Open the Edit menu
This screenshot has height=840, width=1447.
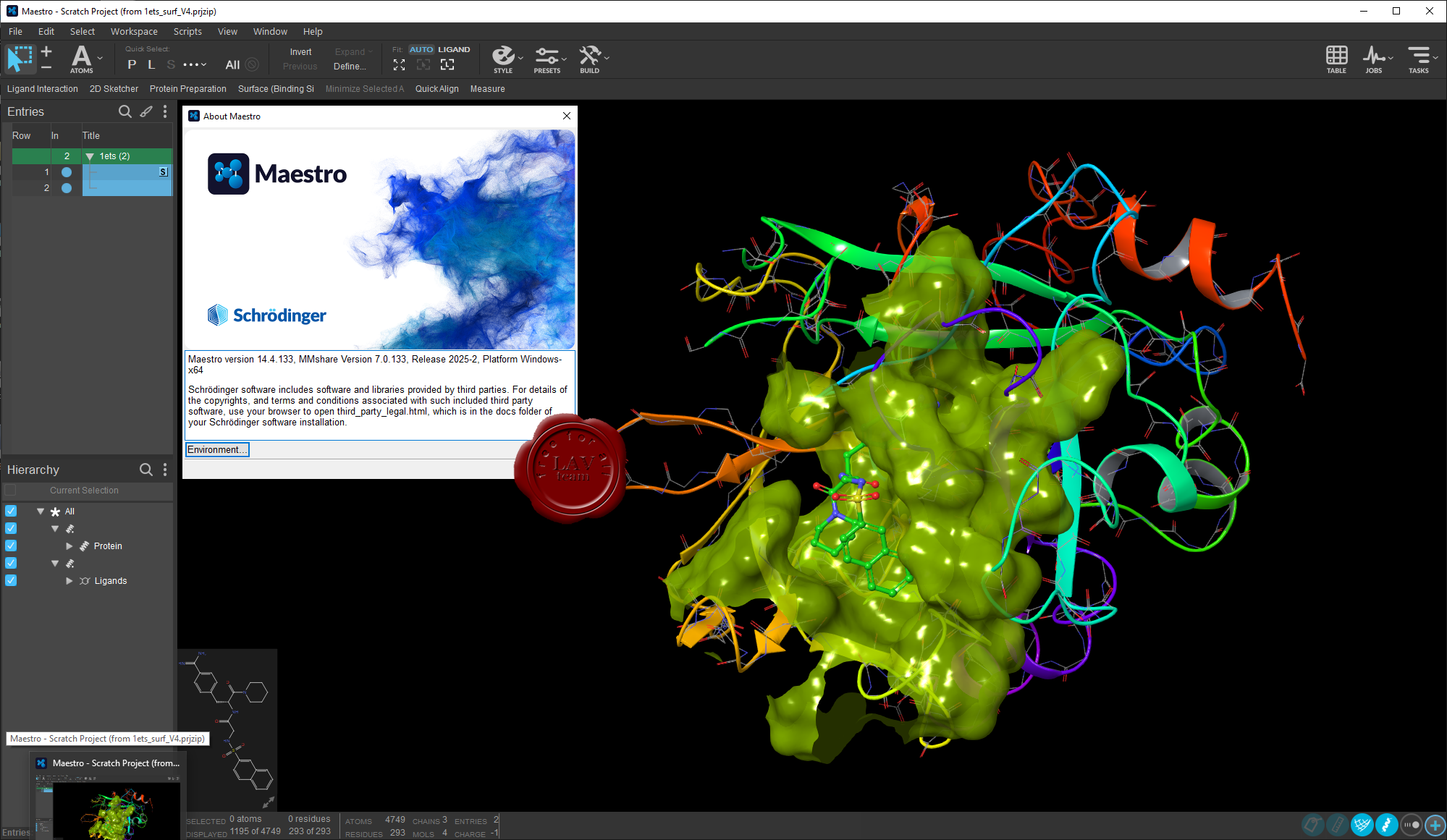(x=46, y=31)
